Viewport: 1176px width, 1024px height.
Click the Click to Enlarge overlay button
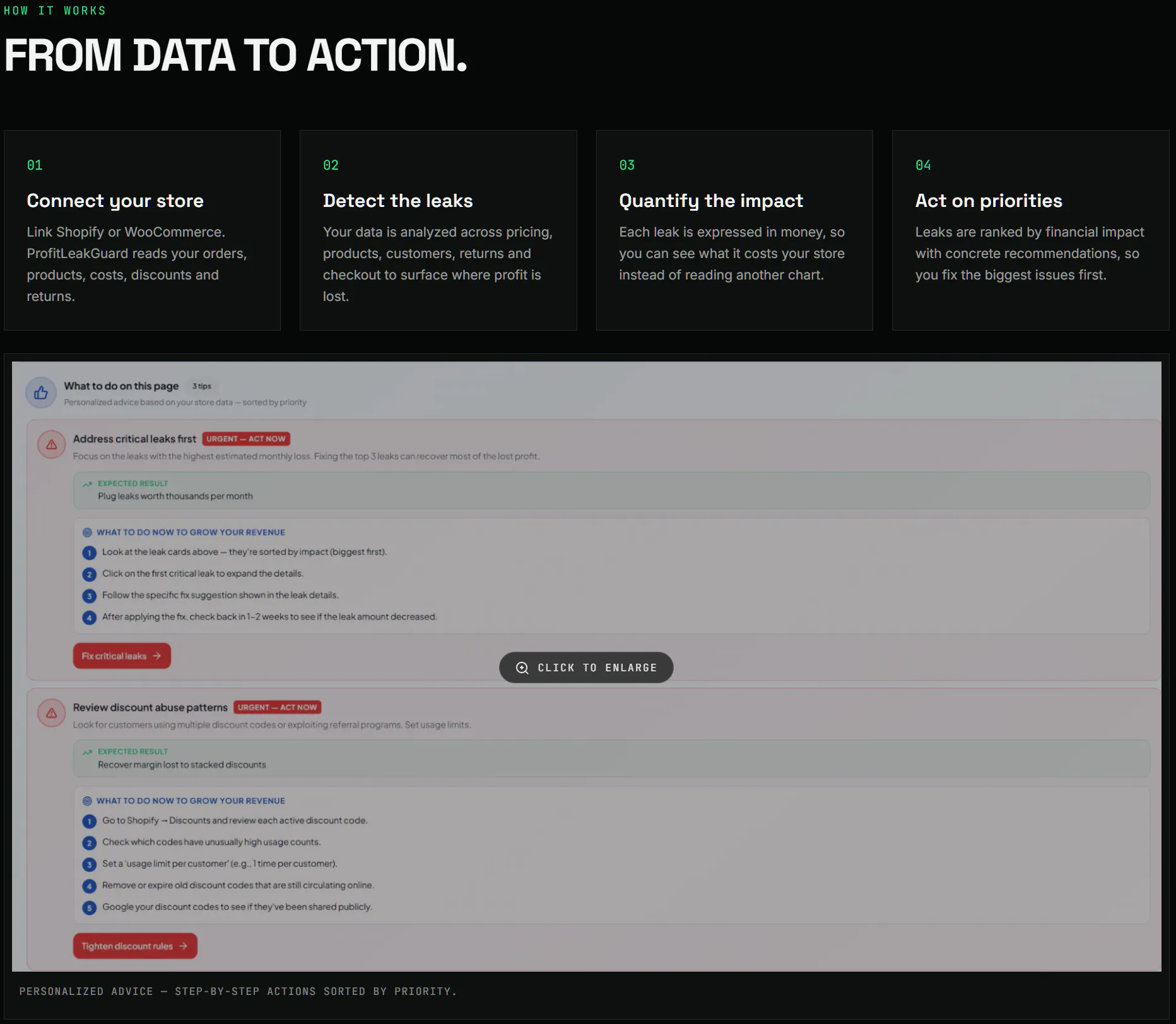(586, 668)
